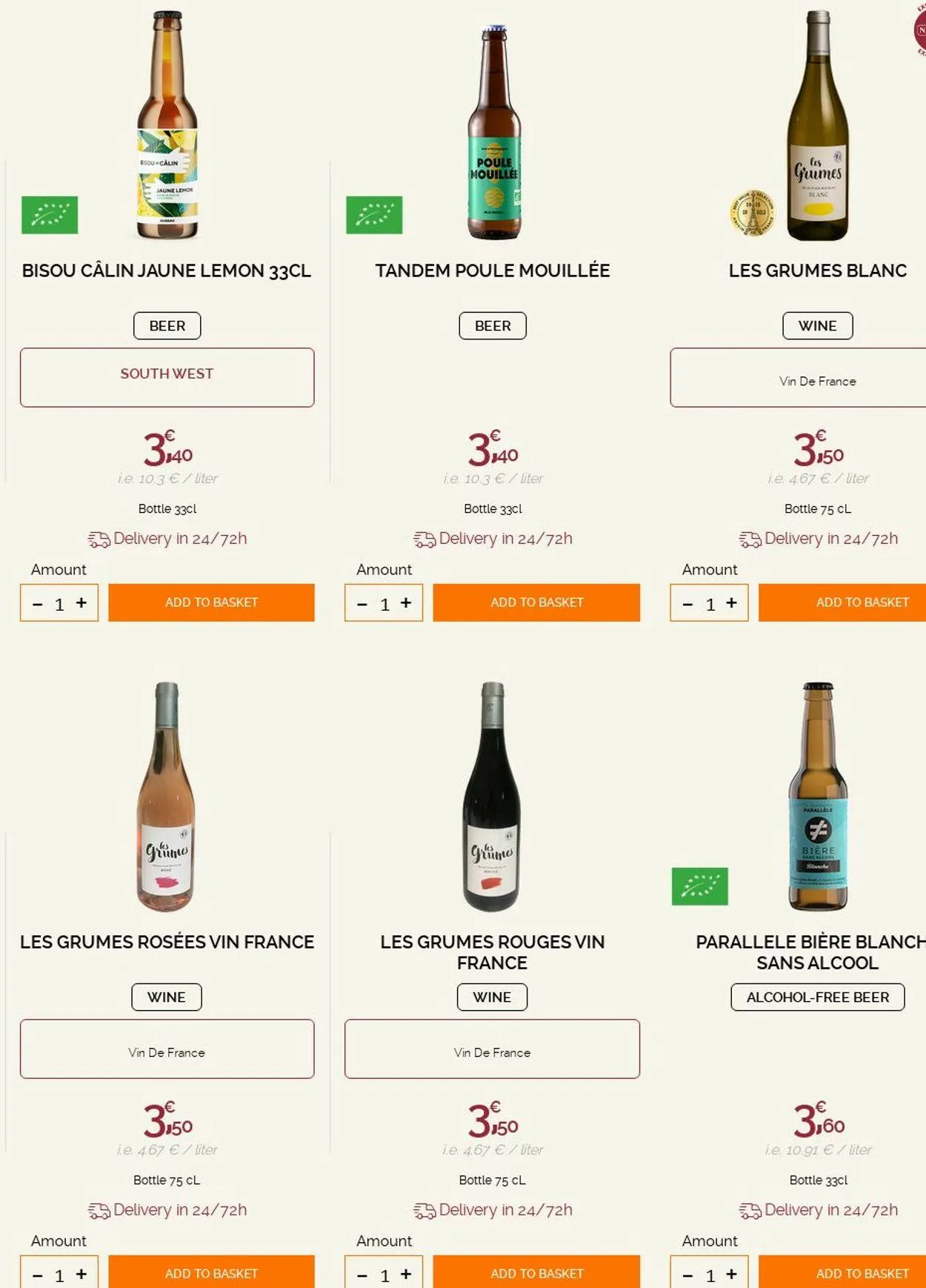Click organic label icon on Bisou Câlin beer
Screen dimensions: 926x1288
pyautogui.click(x=50, y=215)
